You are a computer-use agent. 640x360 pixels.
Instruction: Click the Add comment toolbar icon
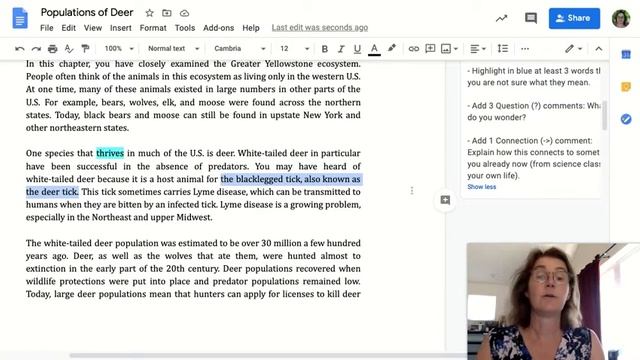click(x=430, y=49)
